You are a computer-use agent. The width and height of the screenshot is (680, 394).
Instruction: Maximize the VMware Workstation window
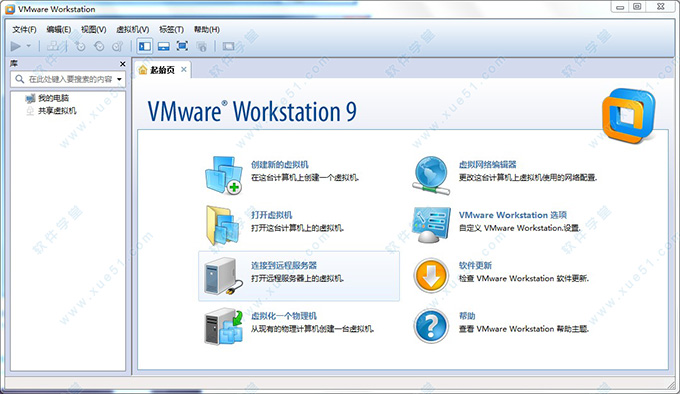[x=637, y=7]
